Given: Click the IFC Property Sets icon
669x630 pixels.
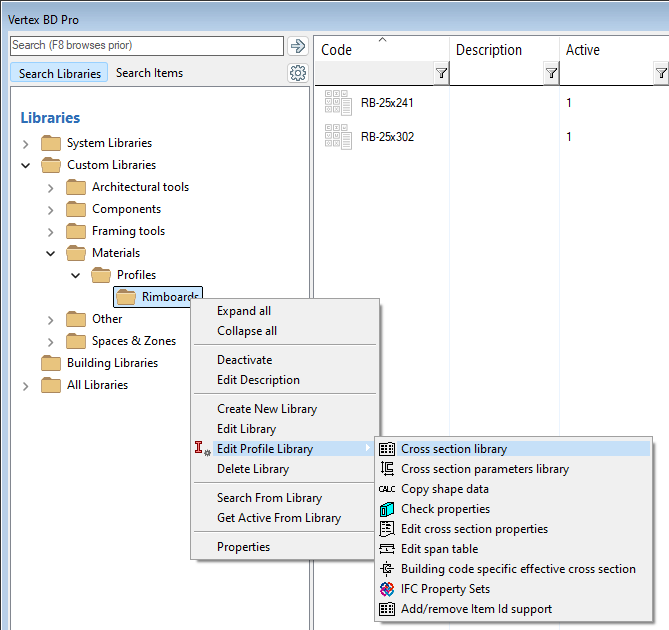Looking at the screenshot, I should coord(386,589).
